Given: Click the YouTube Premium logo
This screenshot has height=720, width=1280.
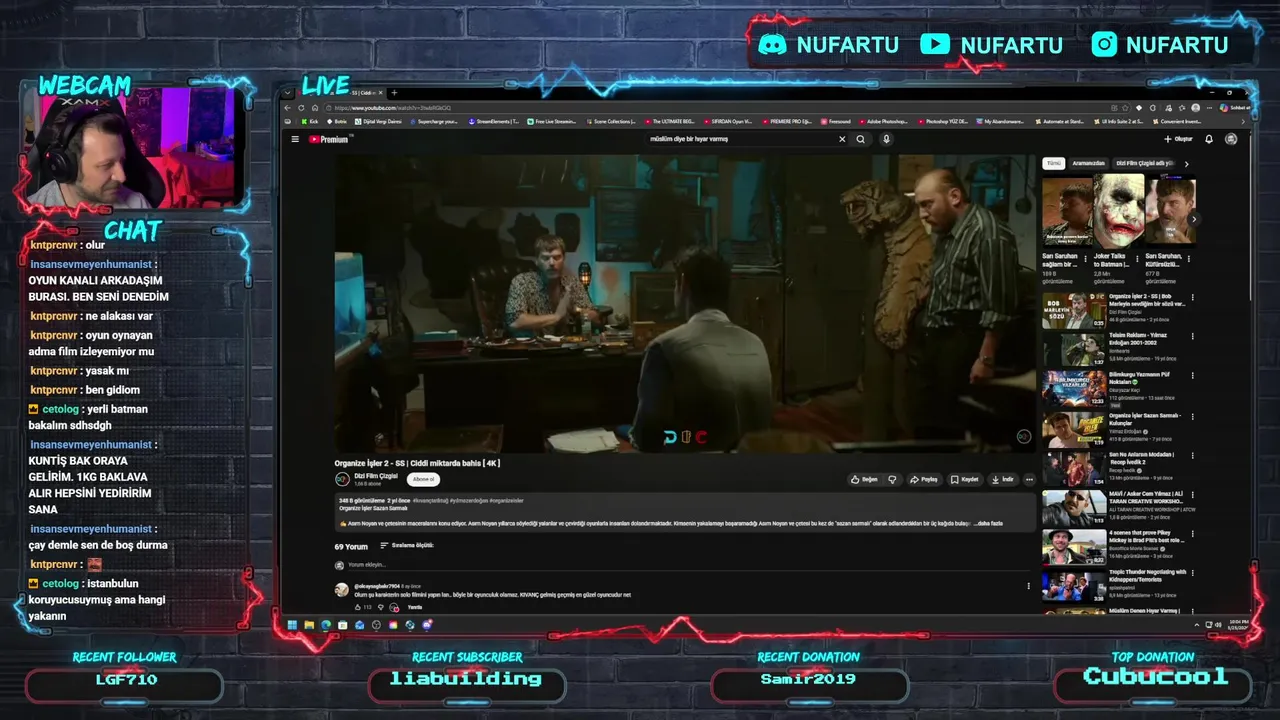Looking at the screenshot, I should pos(329,139).
